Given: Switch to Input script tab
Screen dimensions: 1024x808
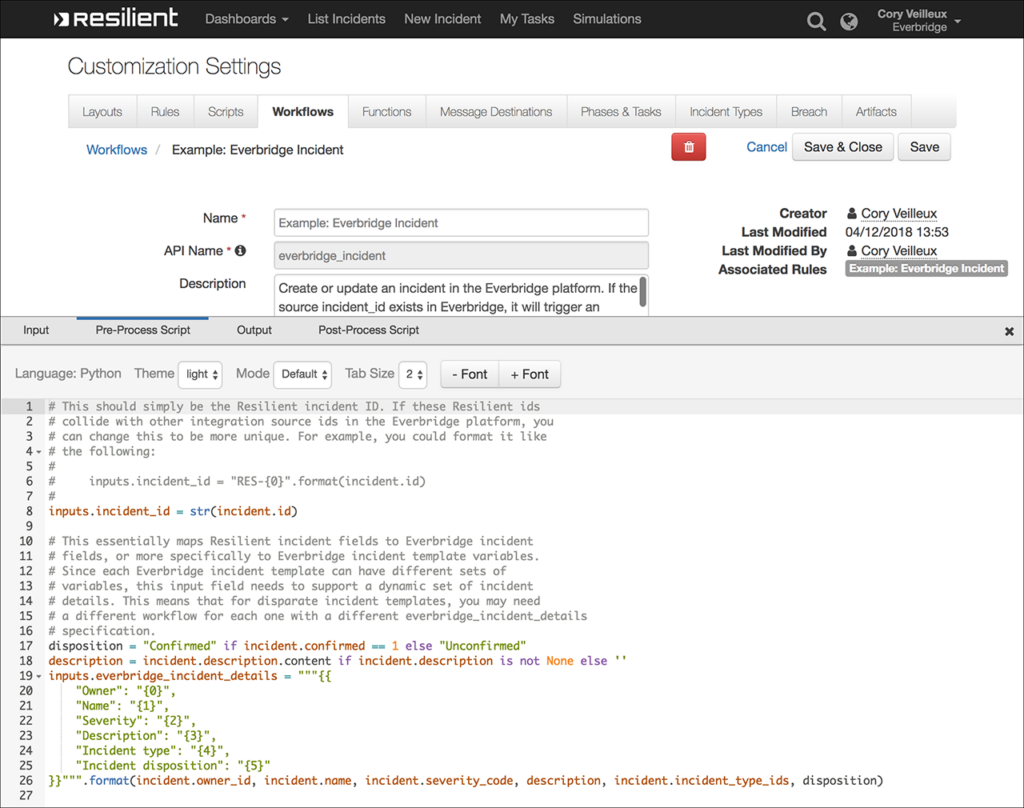Looking at the screenshot, I should click(x=36, y=331).
